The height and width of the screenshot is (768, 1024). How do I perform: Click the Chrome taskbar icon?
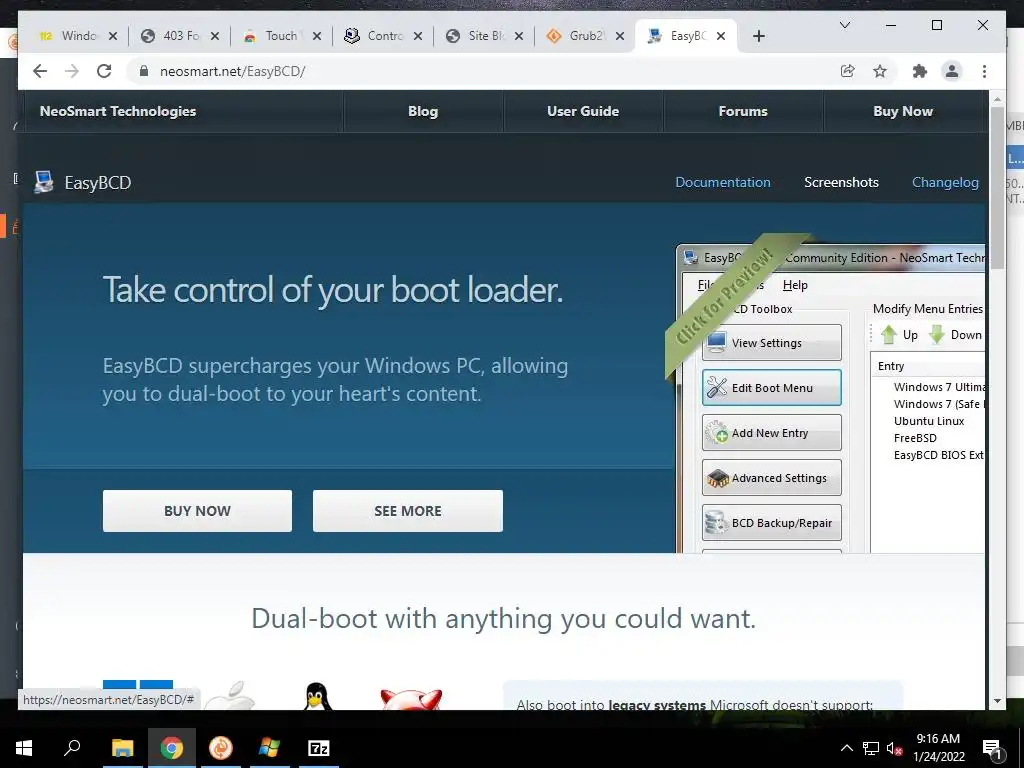[x=172, y=748]
